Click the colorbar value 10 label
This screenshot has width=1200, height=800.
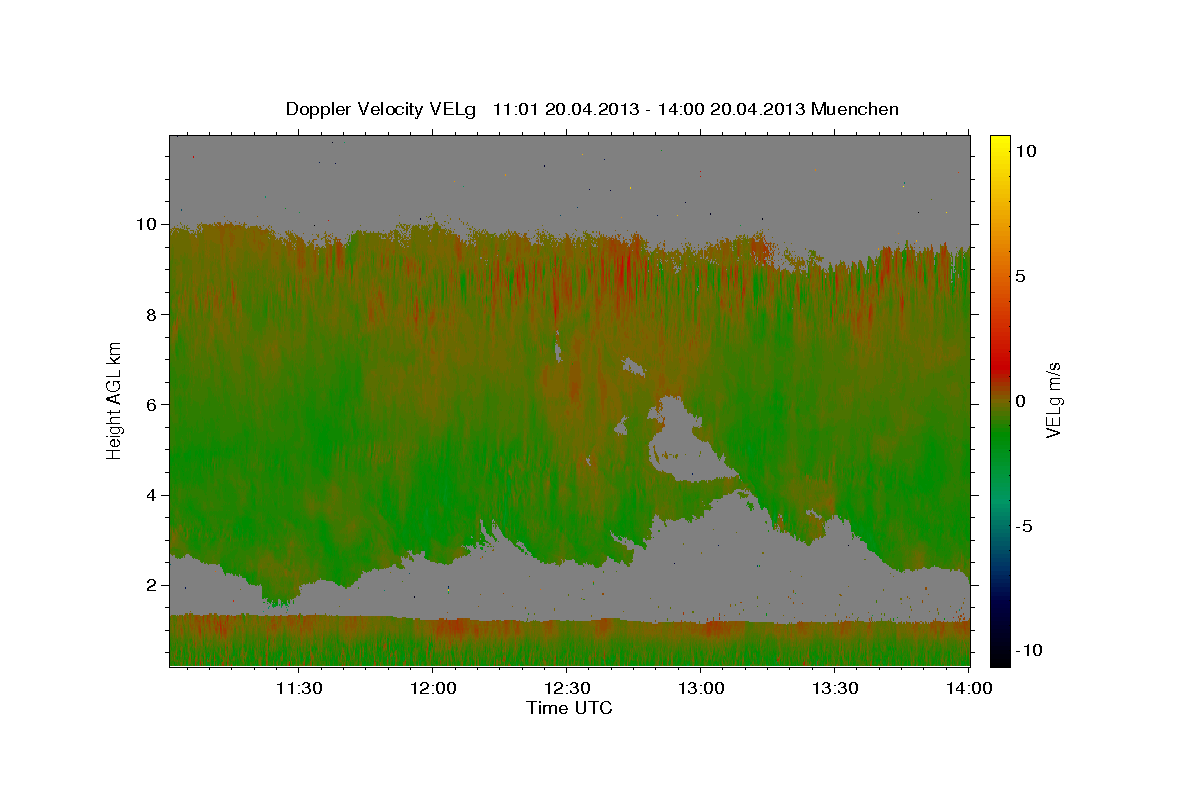click(1026, 151)
